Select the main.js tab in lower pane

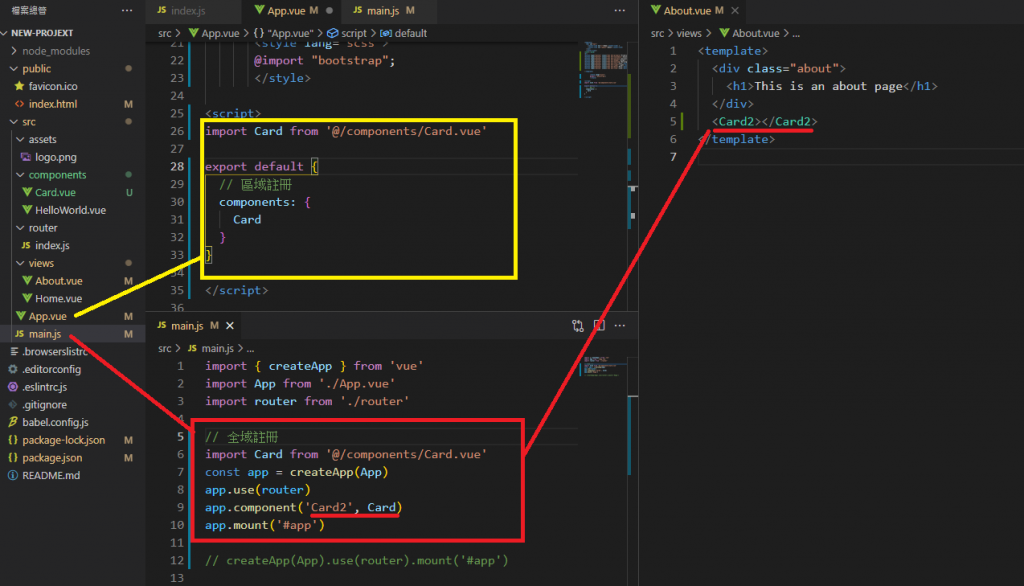tap(194, 325)
